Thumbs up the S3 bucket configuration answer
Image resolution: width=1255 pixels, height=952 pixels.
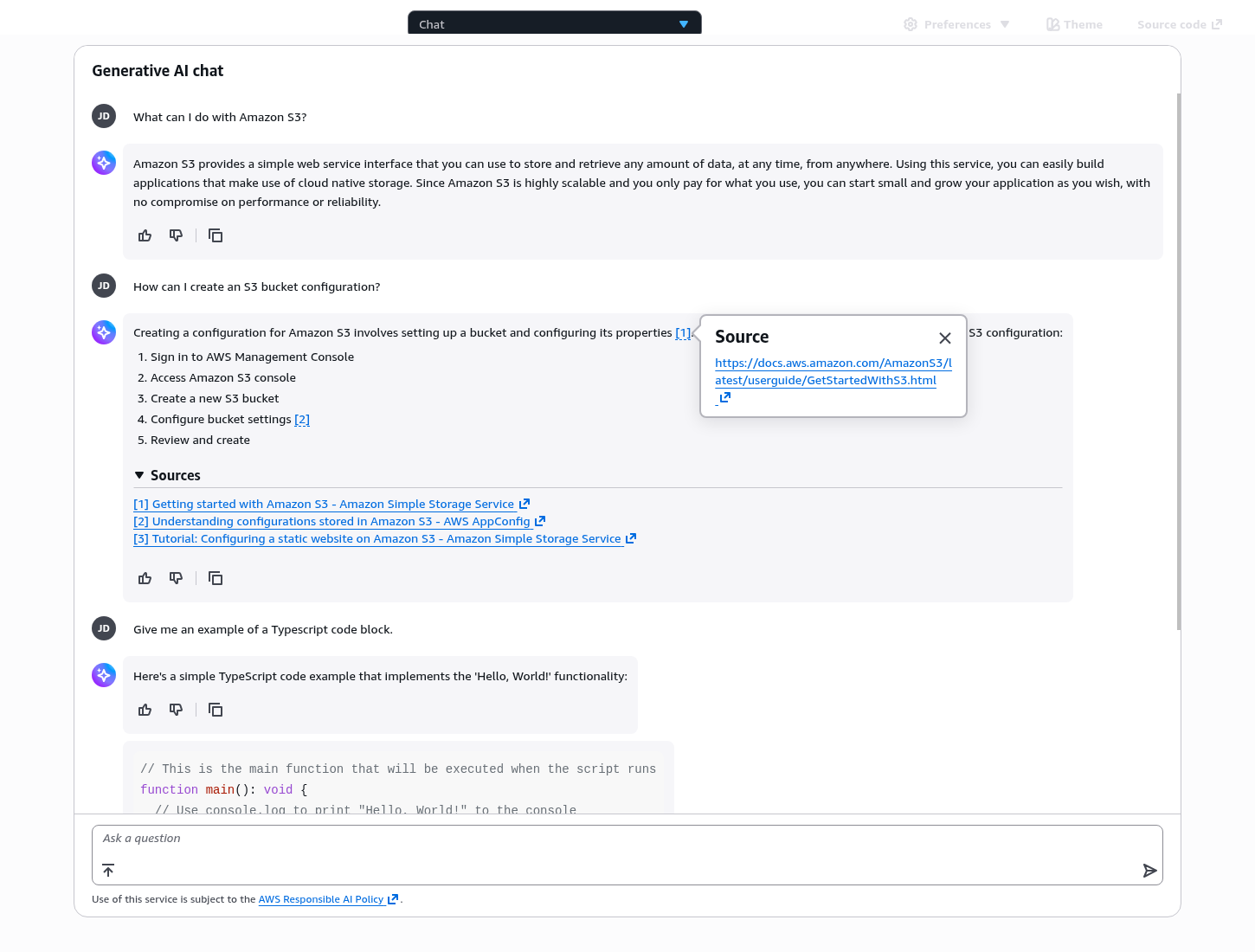[x=145, y=578]
